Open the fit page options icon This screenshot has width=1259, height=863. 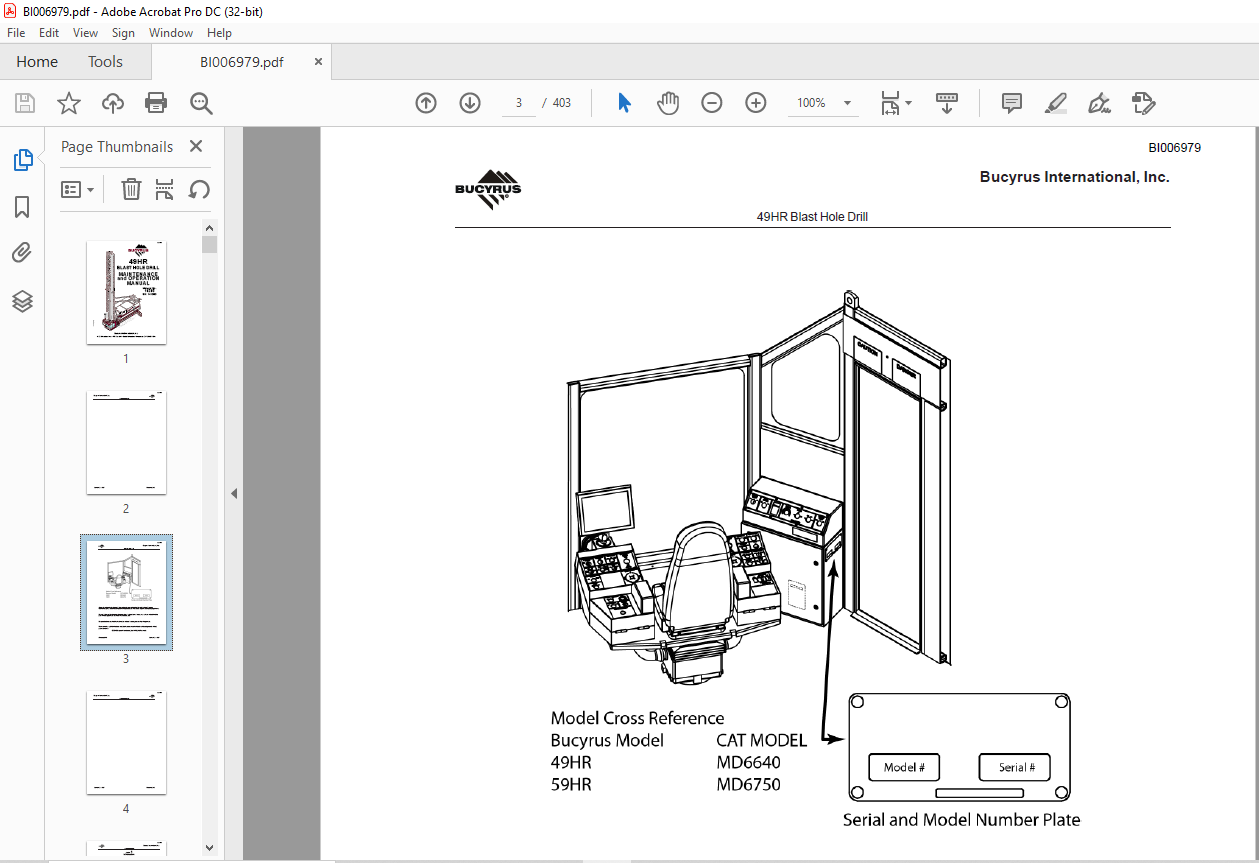point(890,103)
